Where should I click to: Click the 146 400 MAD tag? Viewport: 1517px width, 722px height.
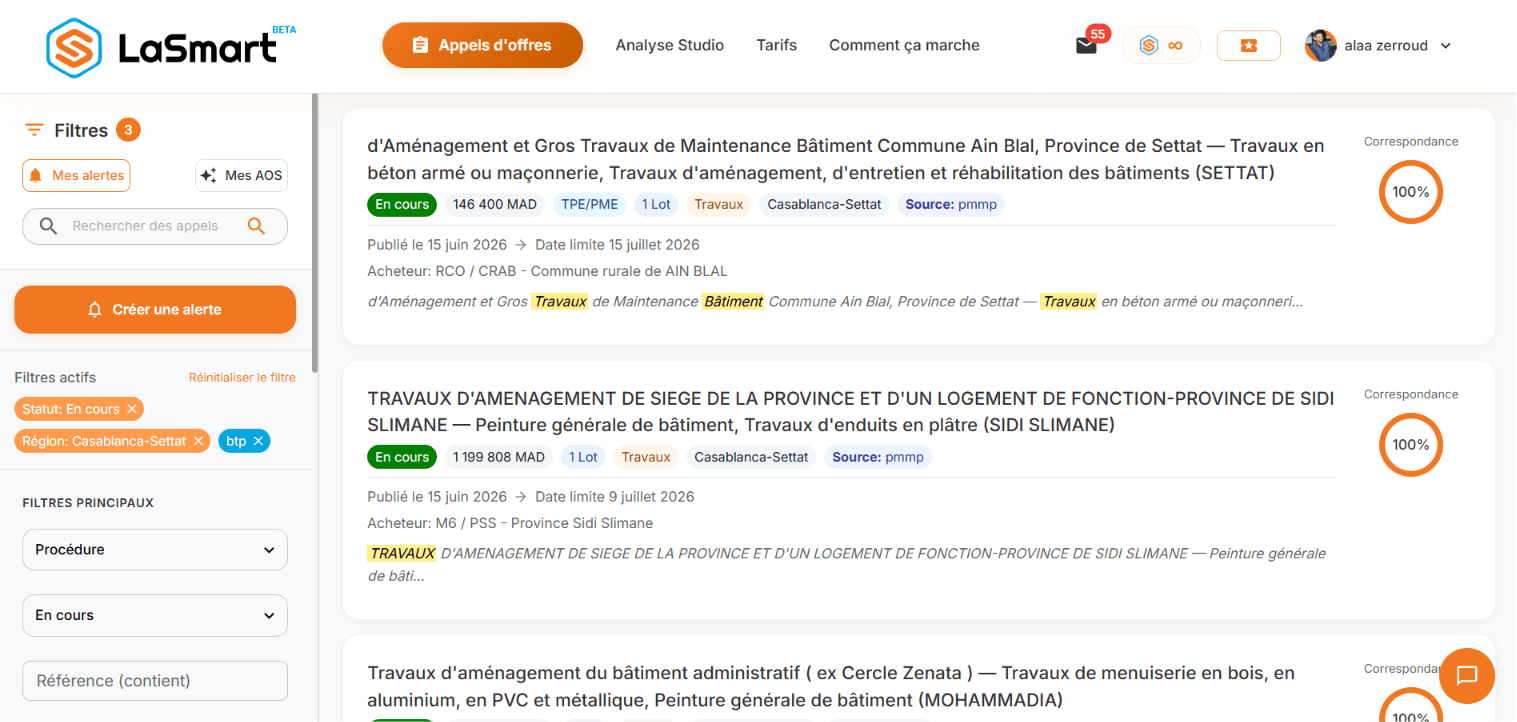pos(495,204)
